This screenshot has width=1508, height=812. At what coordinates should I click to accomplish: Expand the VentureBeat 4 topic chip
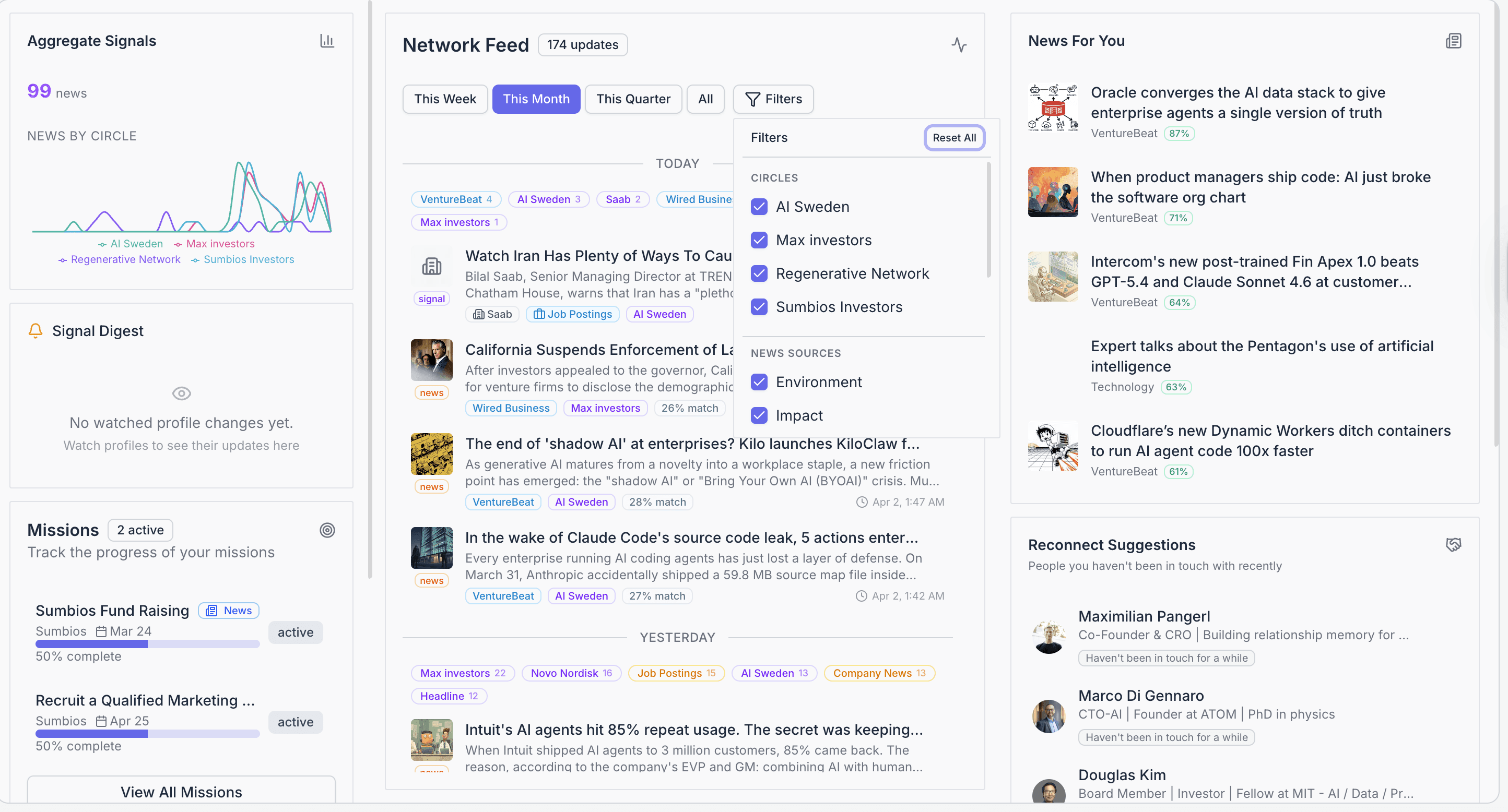point(455,199)
